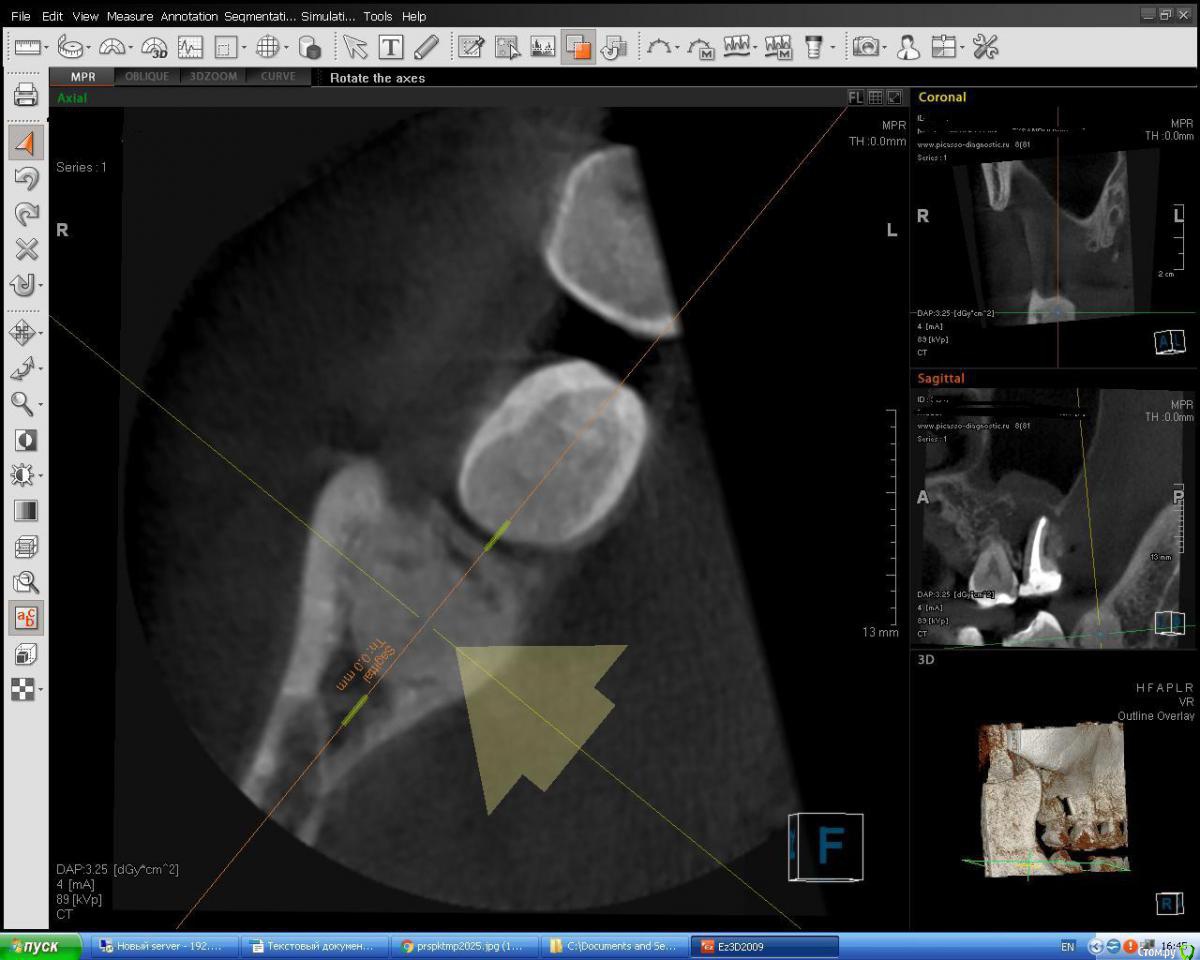1200x960 pixels.
Task: Click the grayscale gradient swatch icon
Action: click(26, 510)
